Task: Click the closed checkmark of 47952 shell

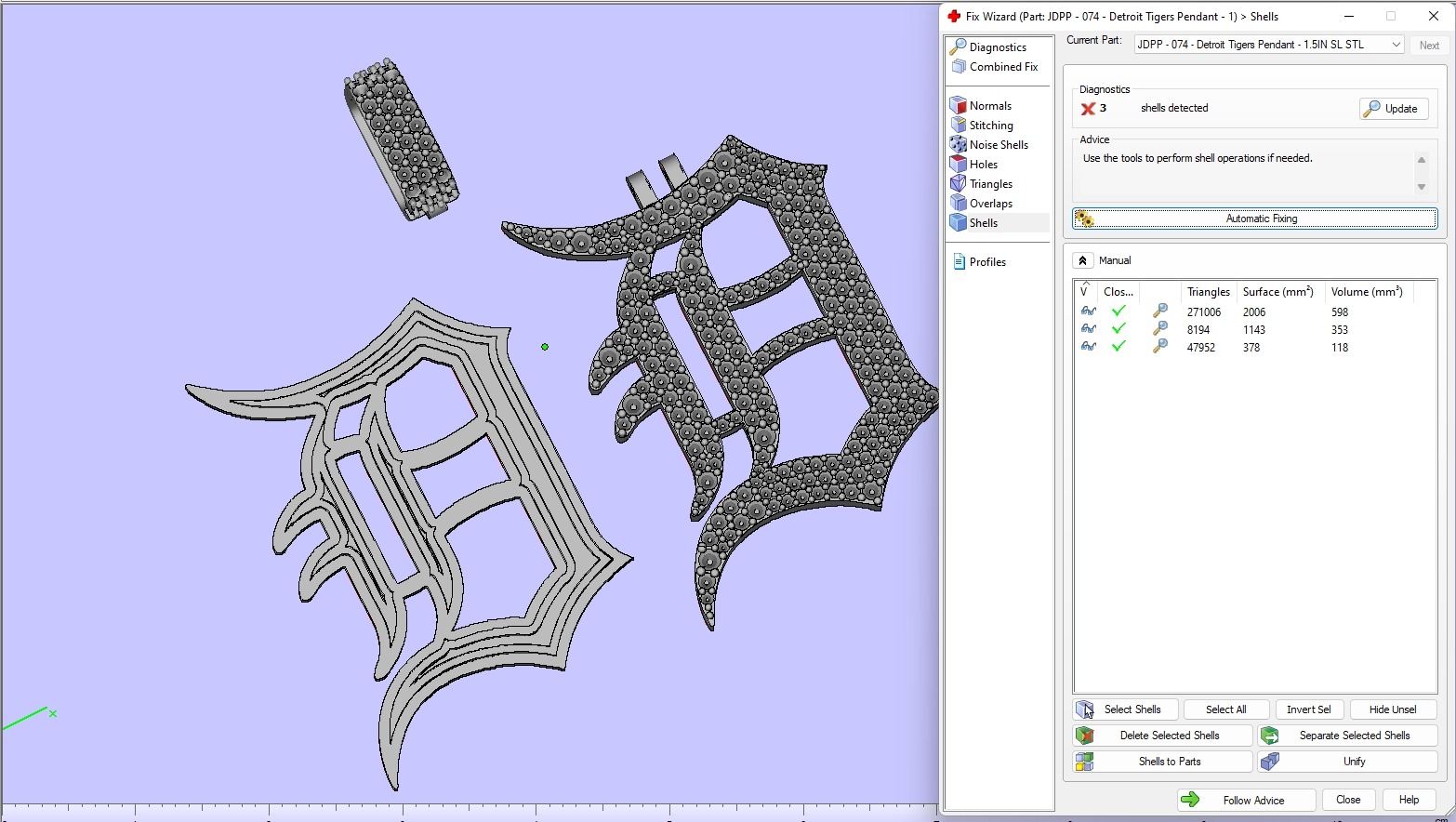Action: tap(1118, 347)
